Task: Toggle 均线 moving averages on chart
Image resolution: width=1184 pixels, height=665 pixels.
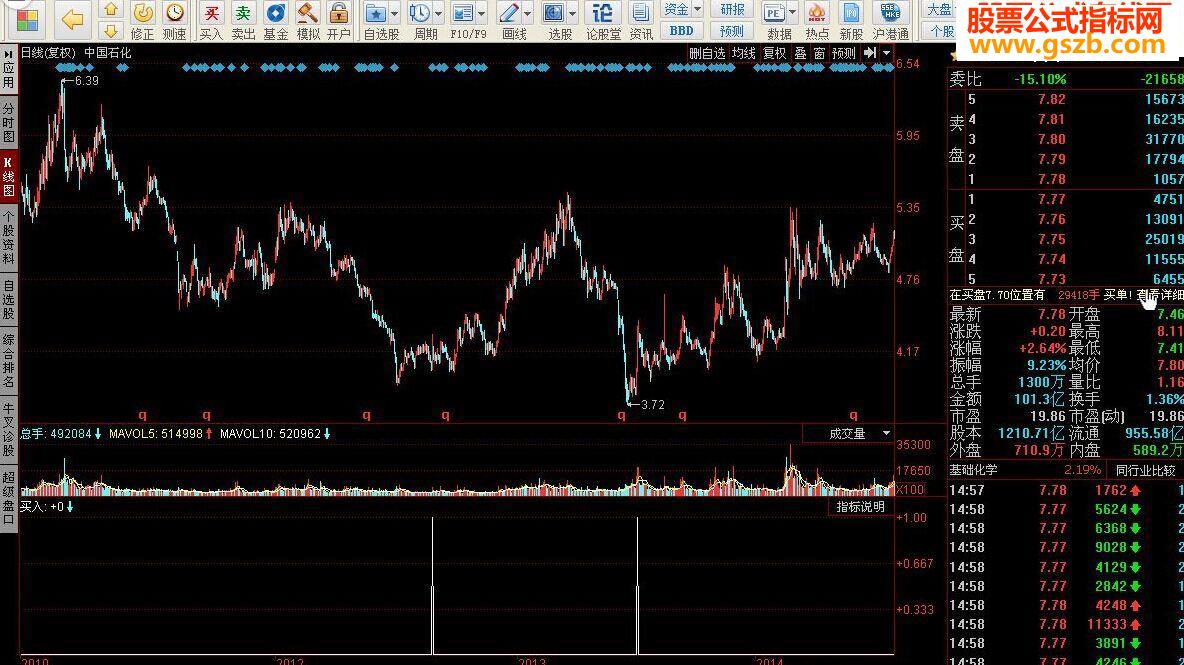Action: (x=744, y=53)
